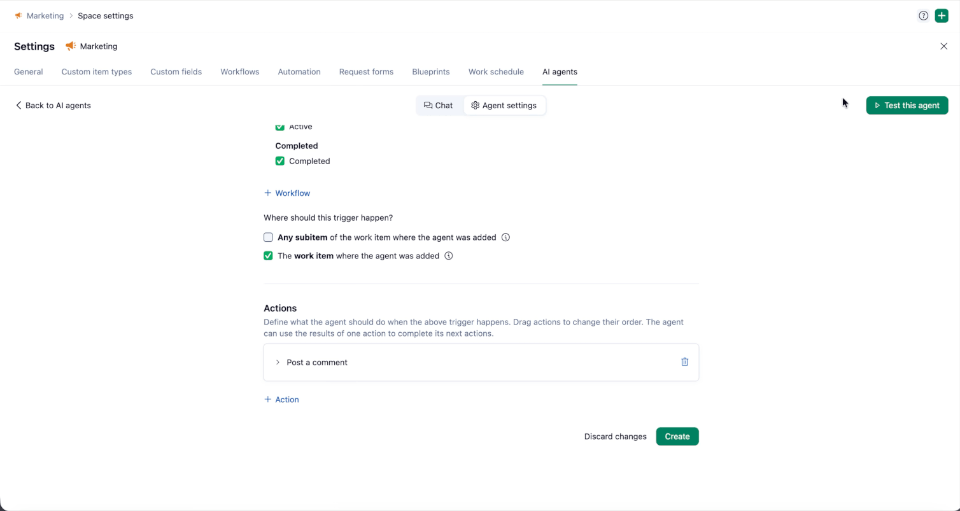Uncheck the work item trigger checkbox
The height and width of the screenshot is (511, 960).
click(268, 256)
